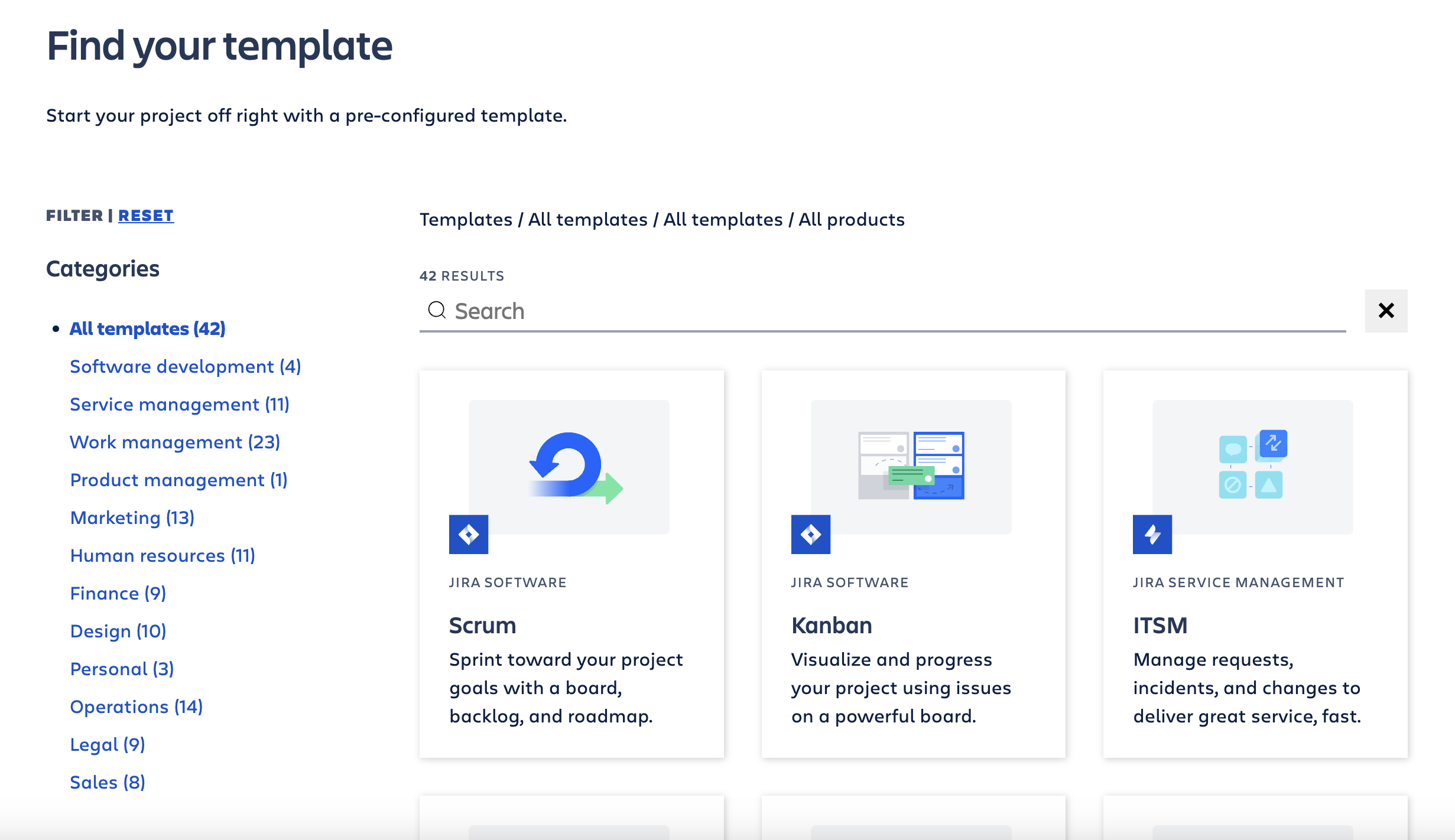Select the Operations (14) category
1455x840 pixels.
pyautogui.click(x=136, y=706)
